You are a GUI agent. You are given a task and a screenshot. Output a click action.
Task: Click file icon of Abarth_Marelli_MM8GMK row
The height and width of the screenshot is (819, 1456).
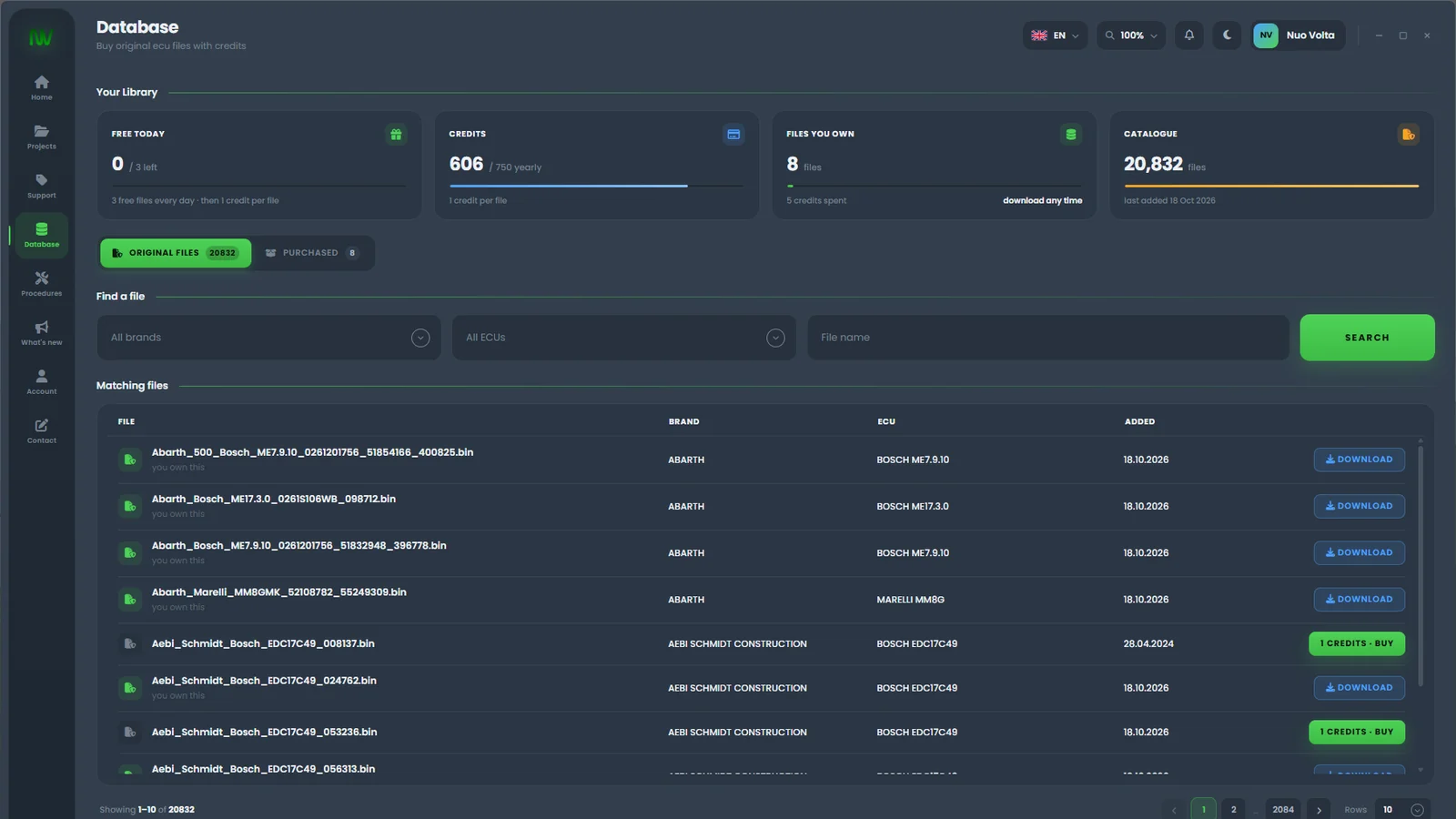pos(130,600)
